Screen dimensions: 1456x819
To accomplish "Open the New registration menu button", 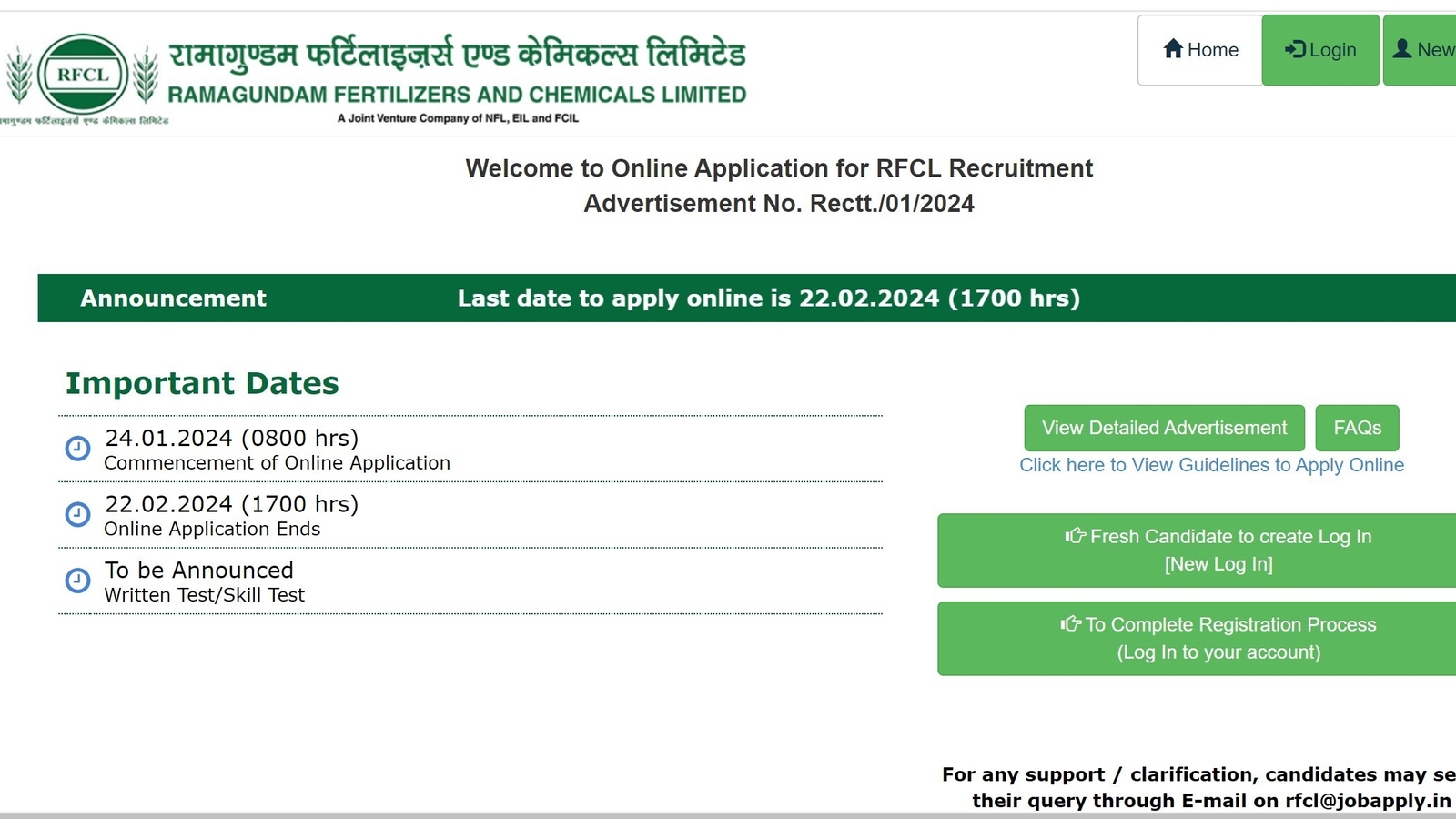I will (1420, 50).
